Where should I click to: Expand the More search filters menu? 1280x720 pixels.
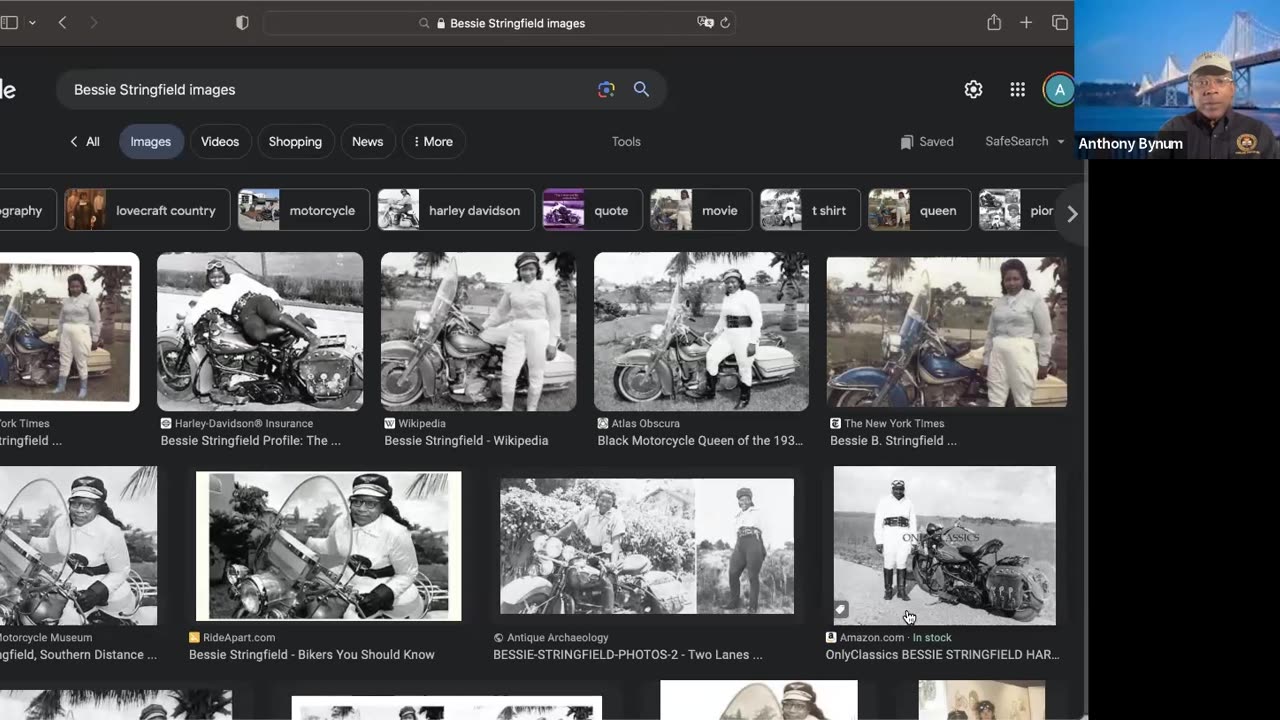click(x=433, y=142)
